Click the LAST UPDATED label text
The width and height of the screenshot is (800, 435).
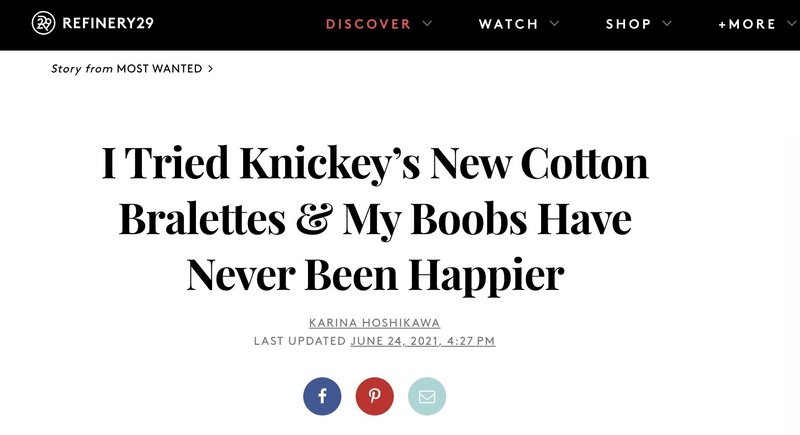coord(300,341)
